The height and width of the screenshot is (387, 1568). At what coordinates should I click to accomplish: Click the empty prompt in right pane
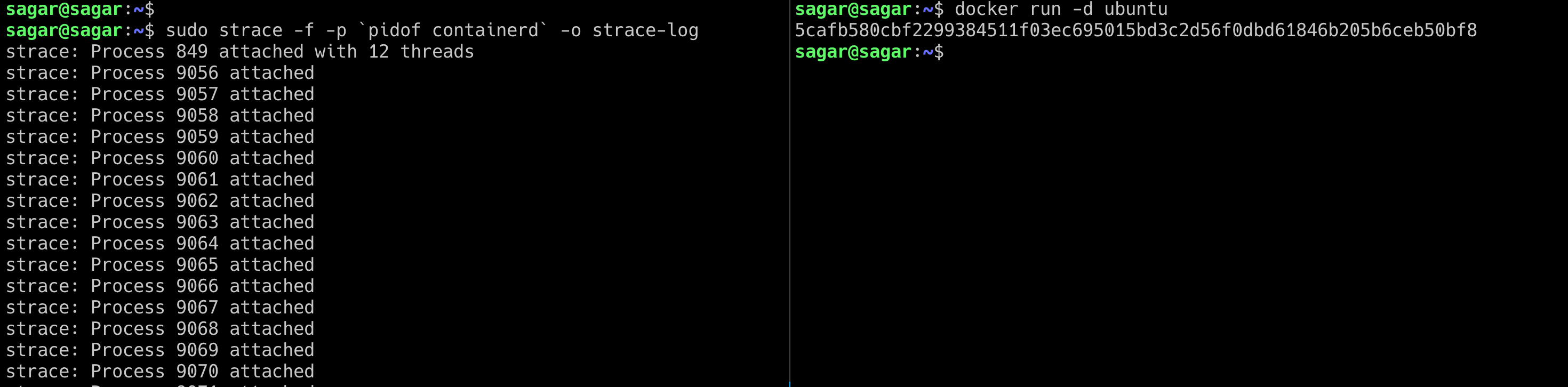tap(869, 52)
